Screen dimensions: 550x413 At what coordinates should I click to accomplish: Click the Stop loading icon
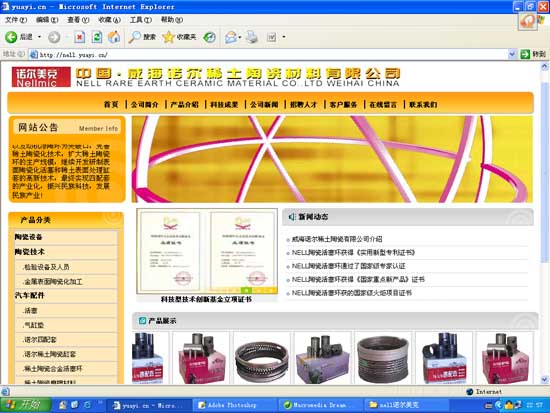click(80, 37)
